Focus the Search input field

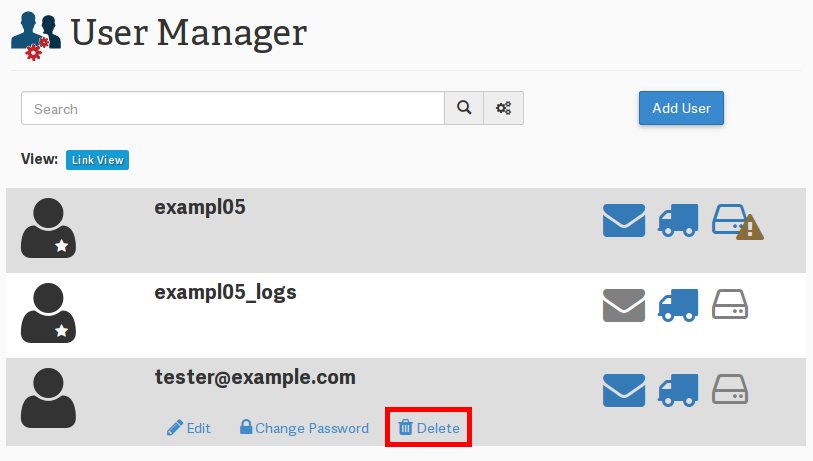click(232, 109)
